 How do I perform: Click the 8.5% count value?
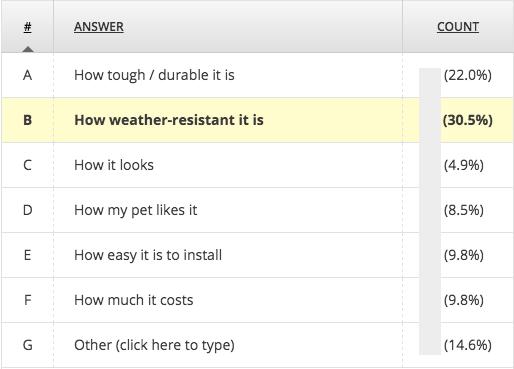(463, 210)
